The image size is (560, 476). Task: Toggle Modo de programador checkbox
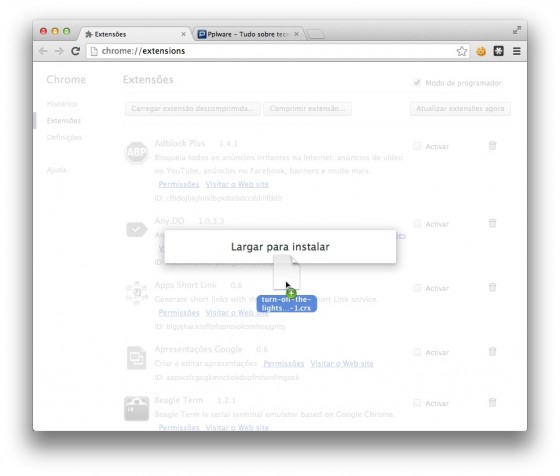(416, 83)
